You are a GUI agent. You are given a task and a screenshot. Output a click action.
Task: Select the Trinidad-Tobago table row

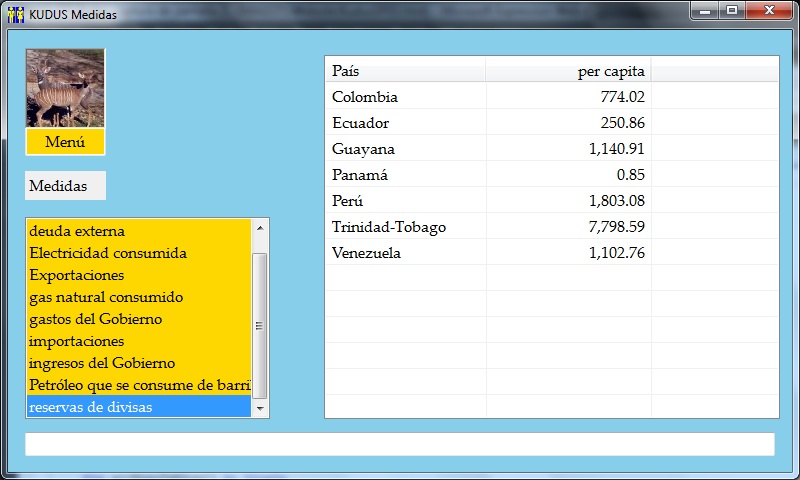488,227
